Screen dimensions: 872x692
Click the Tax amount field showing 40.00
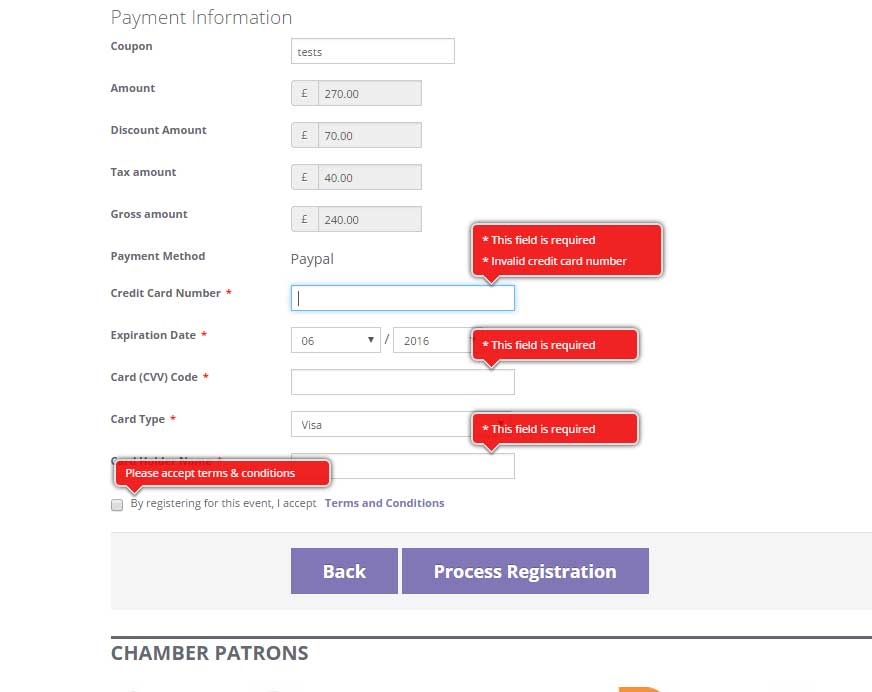click(x=369, y=177)
